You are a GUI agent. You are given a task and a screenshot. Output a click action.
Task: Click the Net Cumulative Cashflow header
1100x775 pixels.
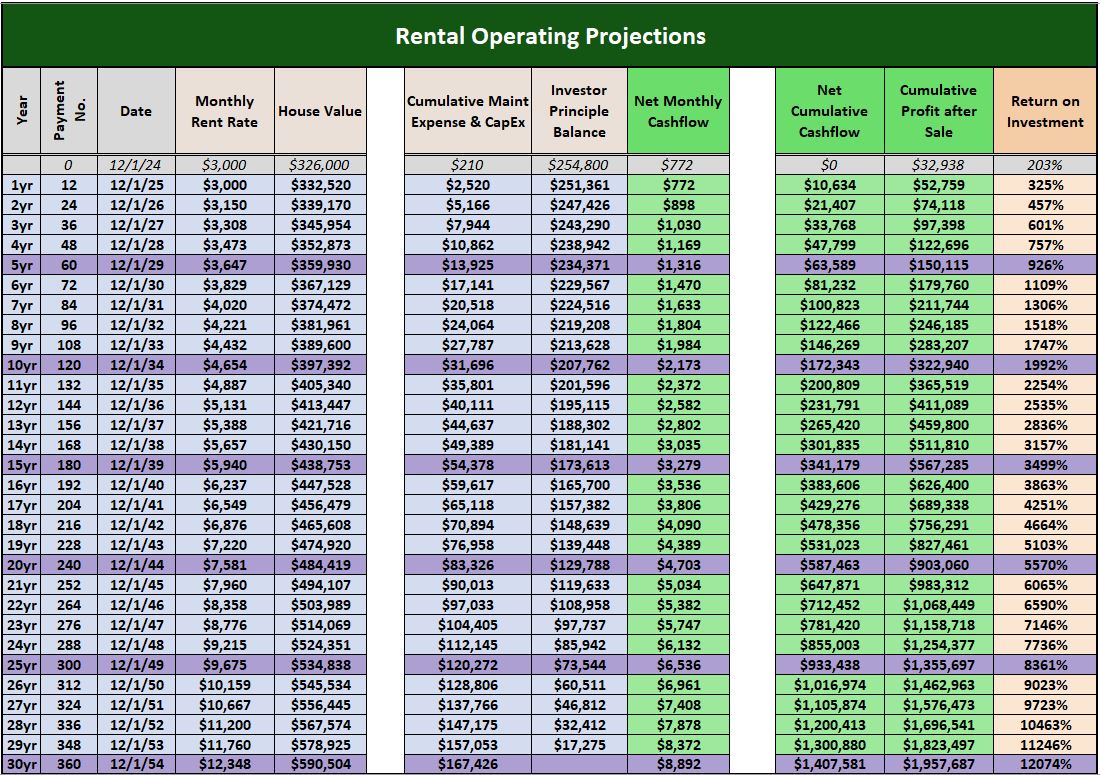[828, 110]
